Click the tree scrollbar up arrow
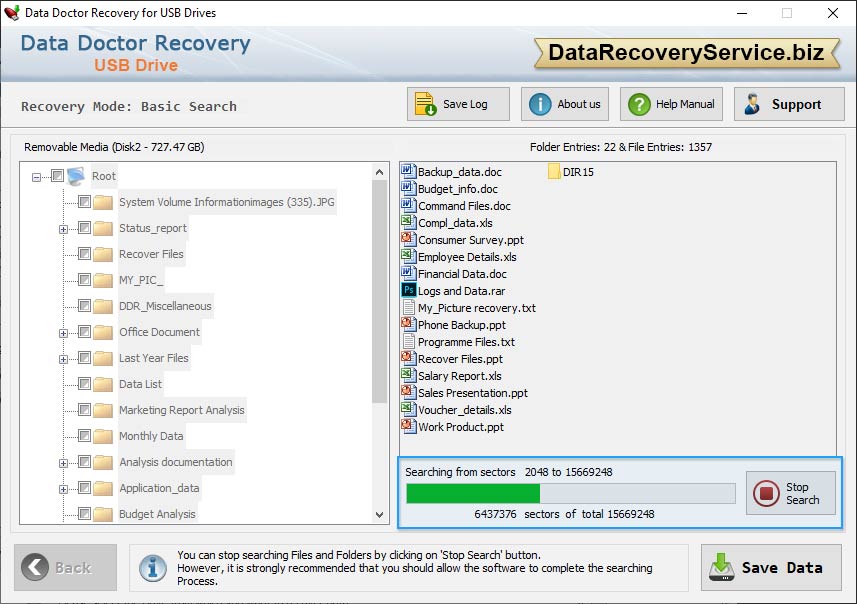857x604 pixels. (380, 172)
